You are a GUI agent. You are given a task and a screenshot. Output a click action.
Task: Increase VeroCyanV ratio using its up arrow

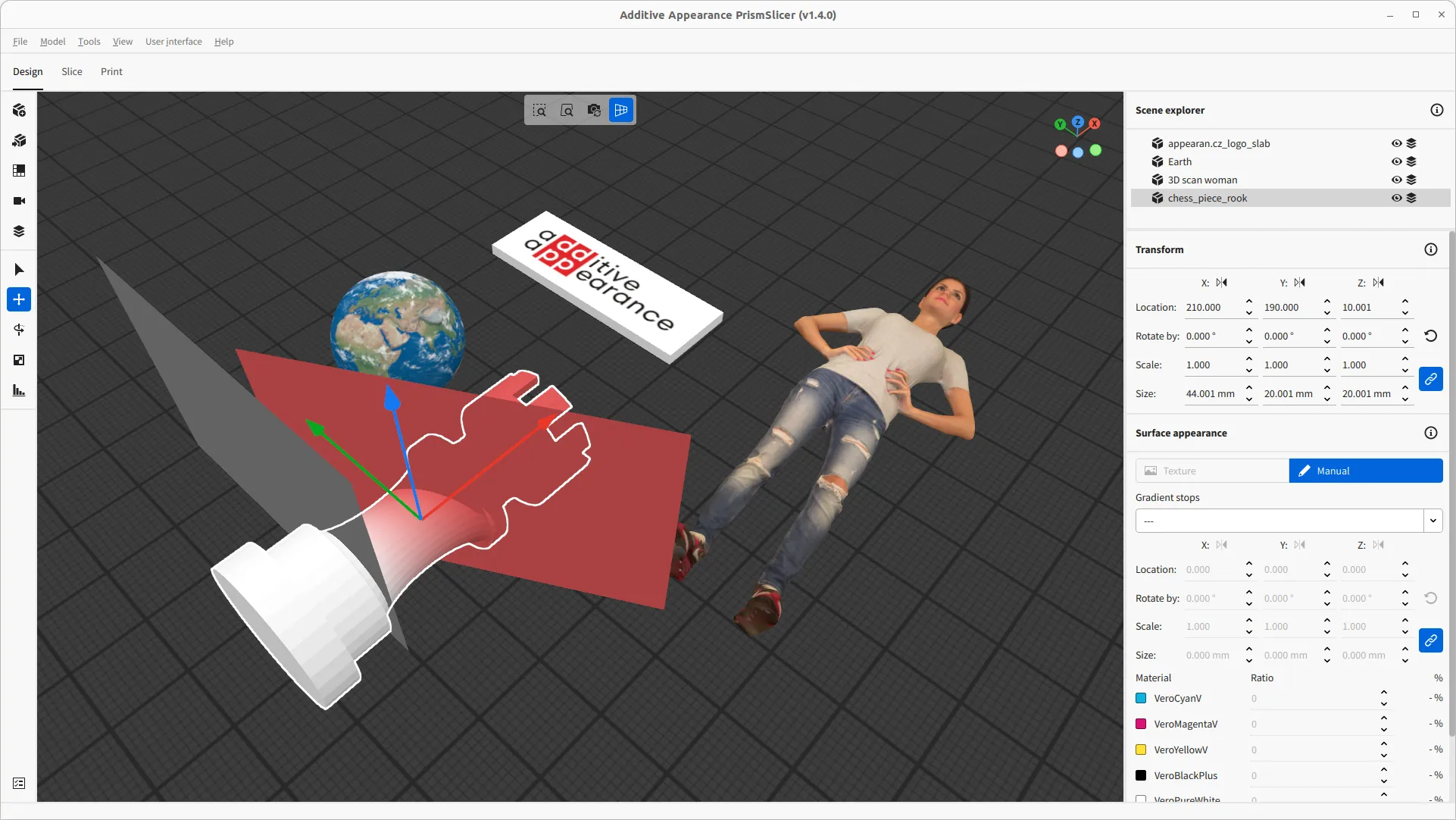click(1384, 693)
